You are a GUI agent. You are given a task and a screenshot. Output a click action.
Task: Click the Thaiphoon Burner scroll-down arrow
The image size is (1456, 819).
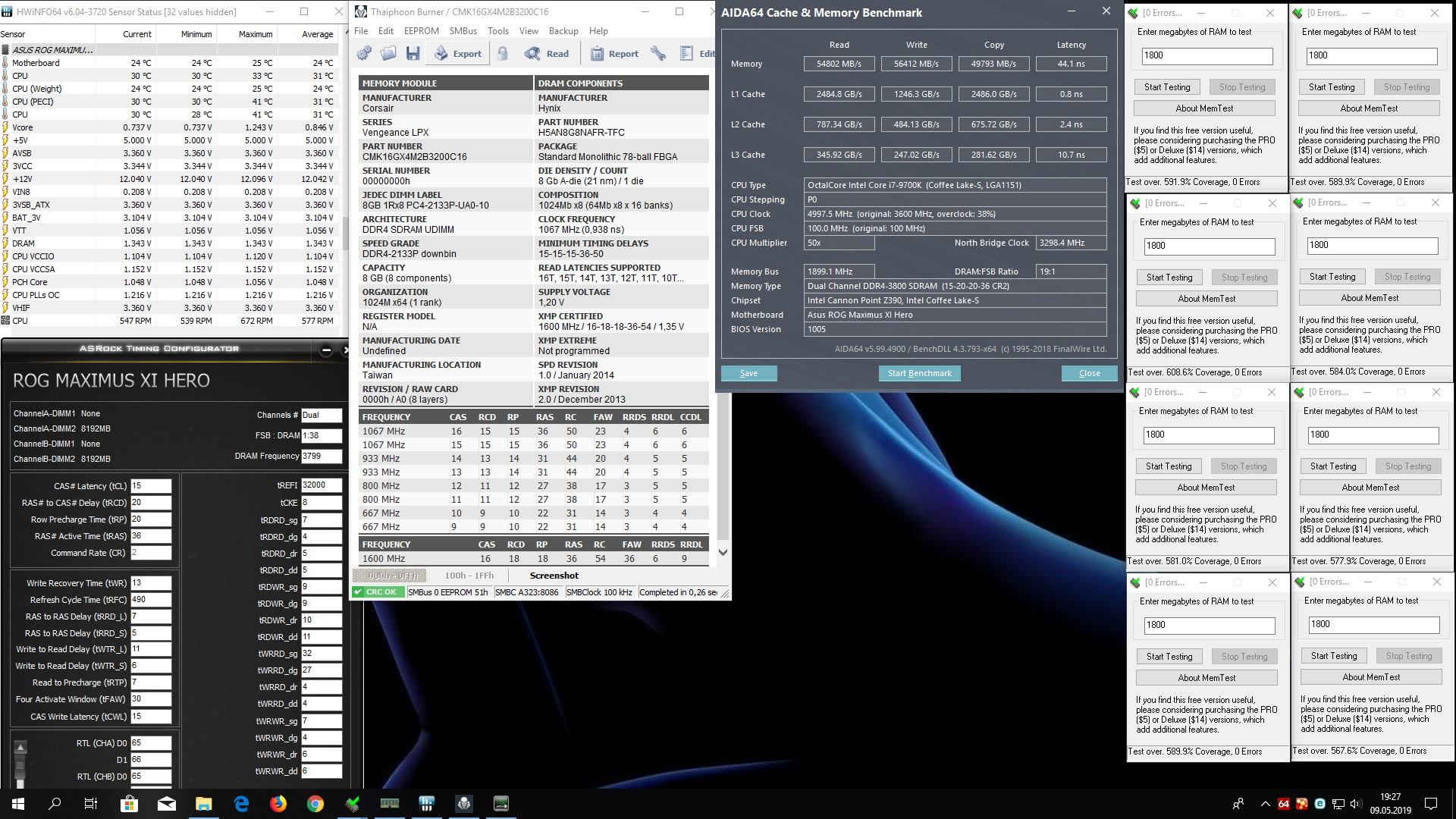pos(723,552)
